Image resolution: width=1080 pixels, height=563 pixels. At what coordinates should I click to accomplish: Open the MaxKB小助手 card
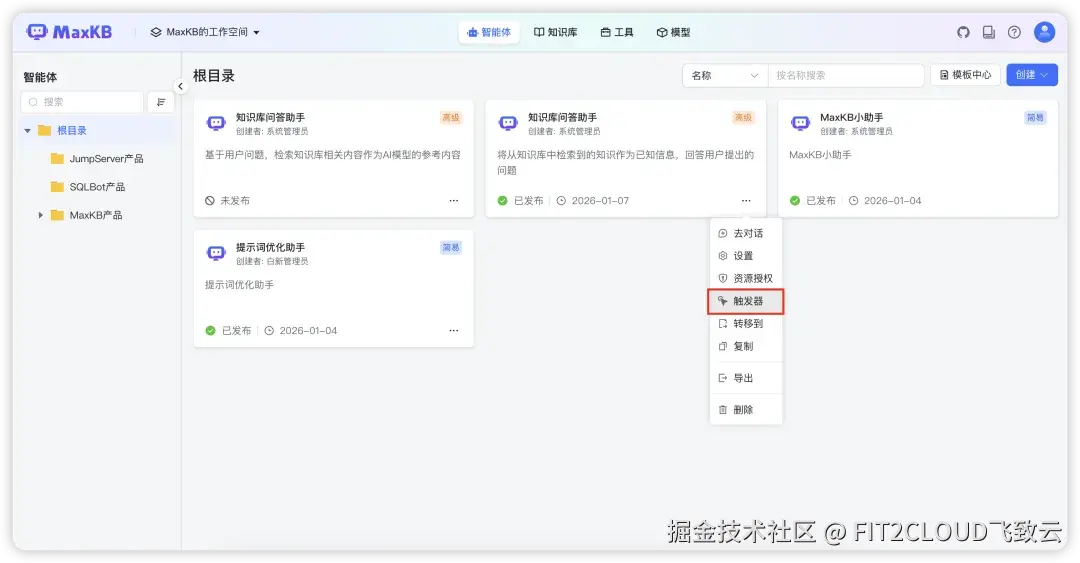[x=917, y=158]
